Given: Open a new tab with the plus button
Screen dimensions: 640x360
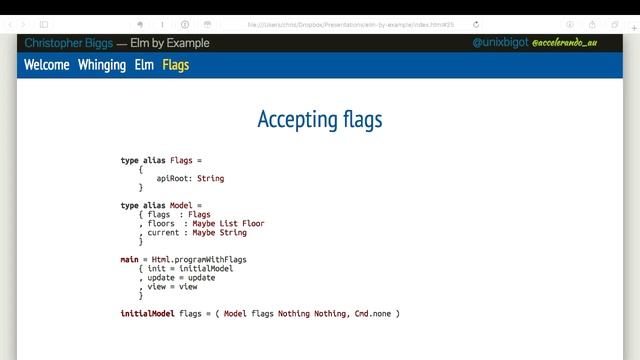Looking at the screenshot, I should pyautogui.click(x=634, y=28).
